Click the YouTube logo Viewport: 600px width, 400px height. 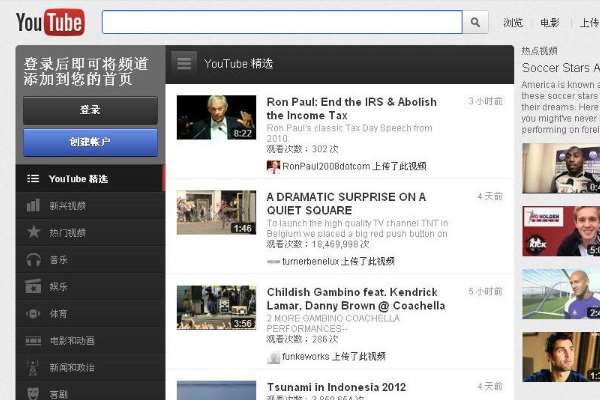(x=50, y=22)
